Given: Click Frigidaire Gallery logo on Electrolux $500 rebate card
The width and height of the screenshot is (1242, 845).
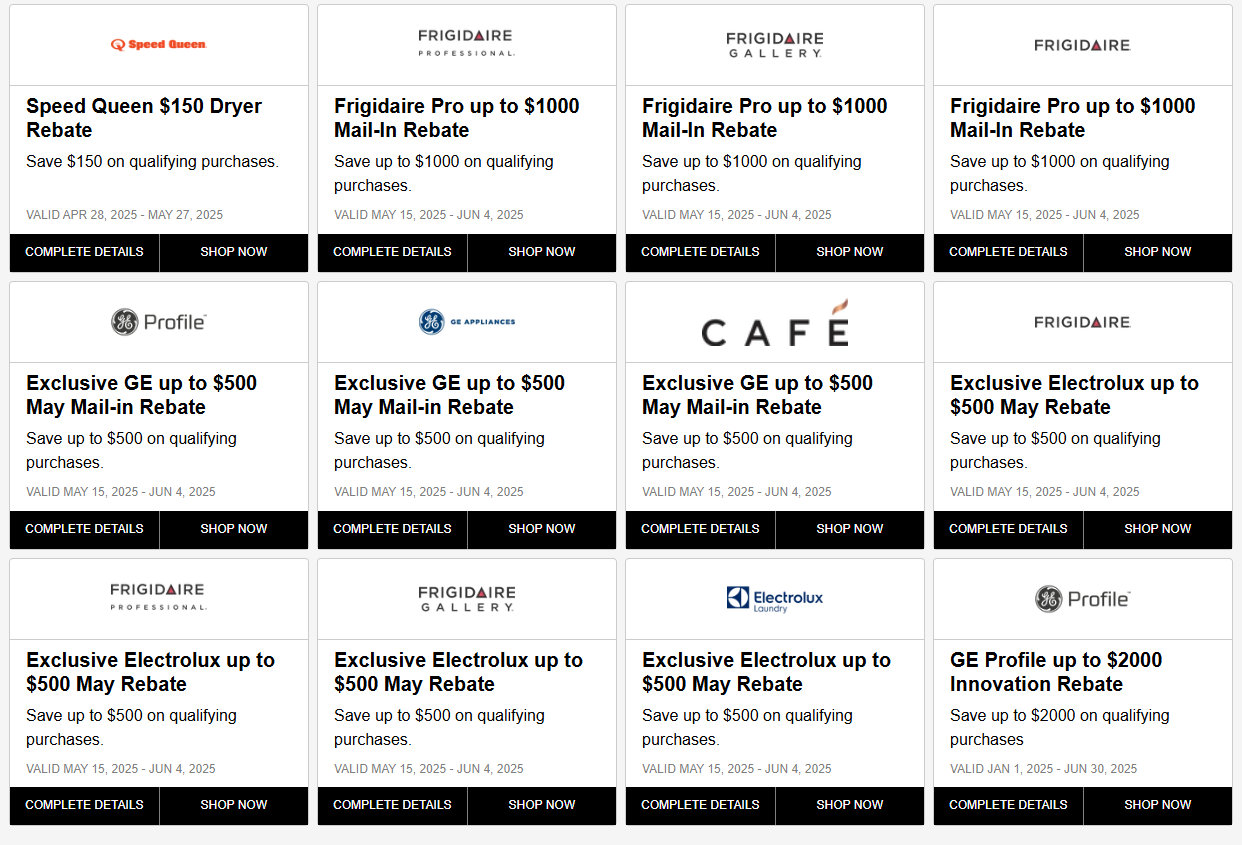Looking at the screenshot, I should pos(467,598).
